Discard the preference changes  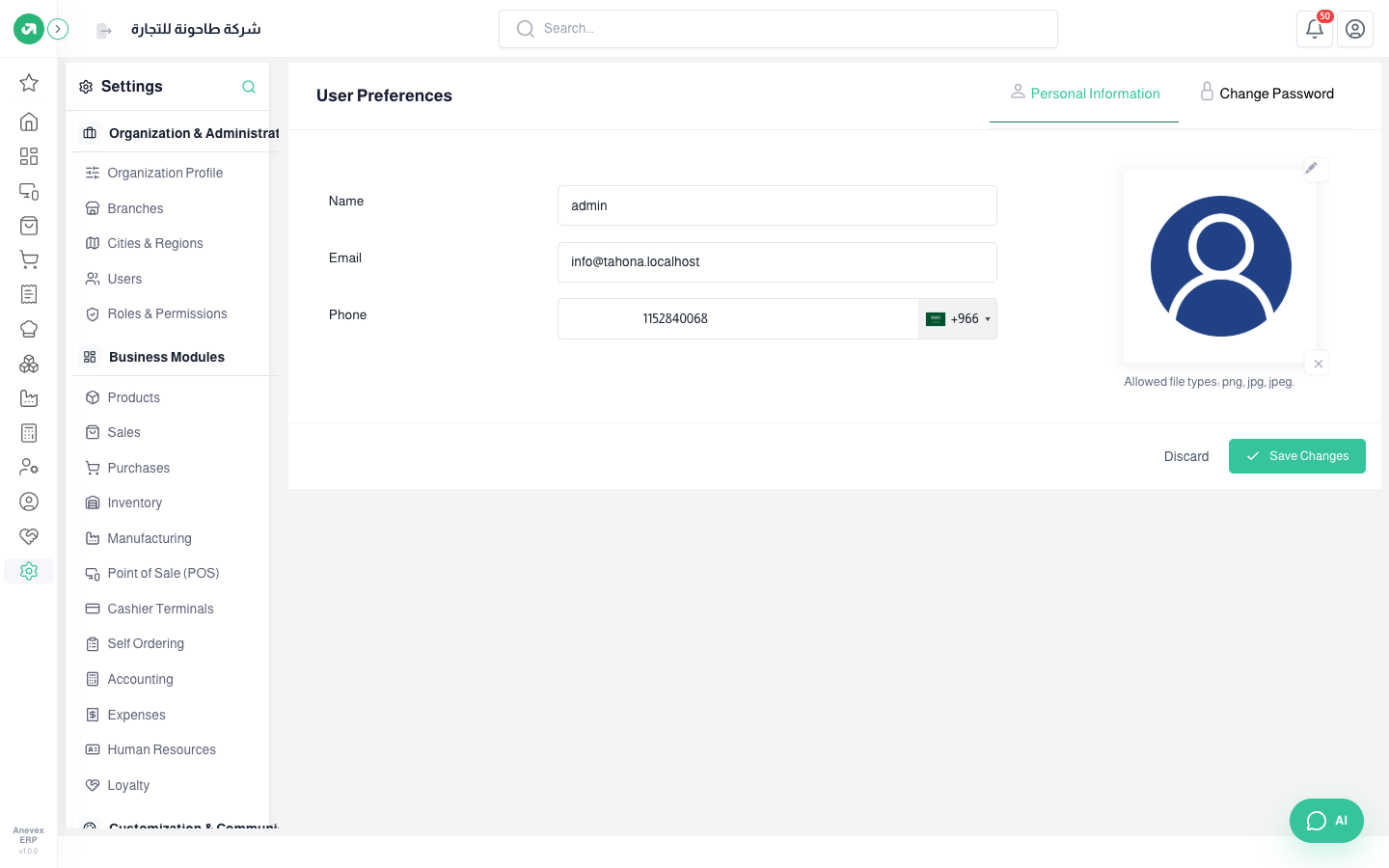coord(1186,456)
